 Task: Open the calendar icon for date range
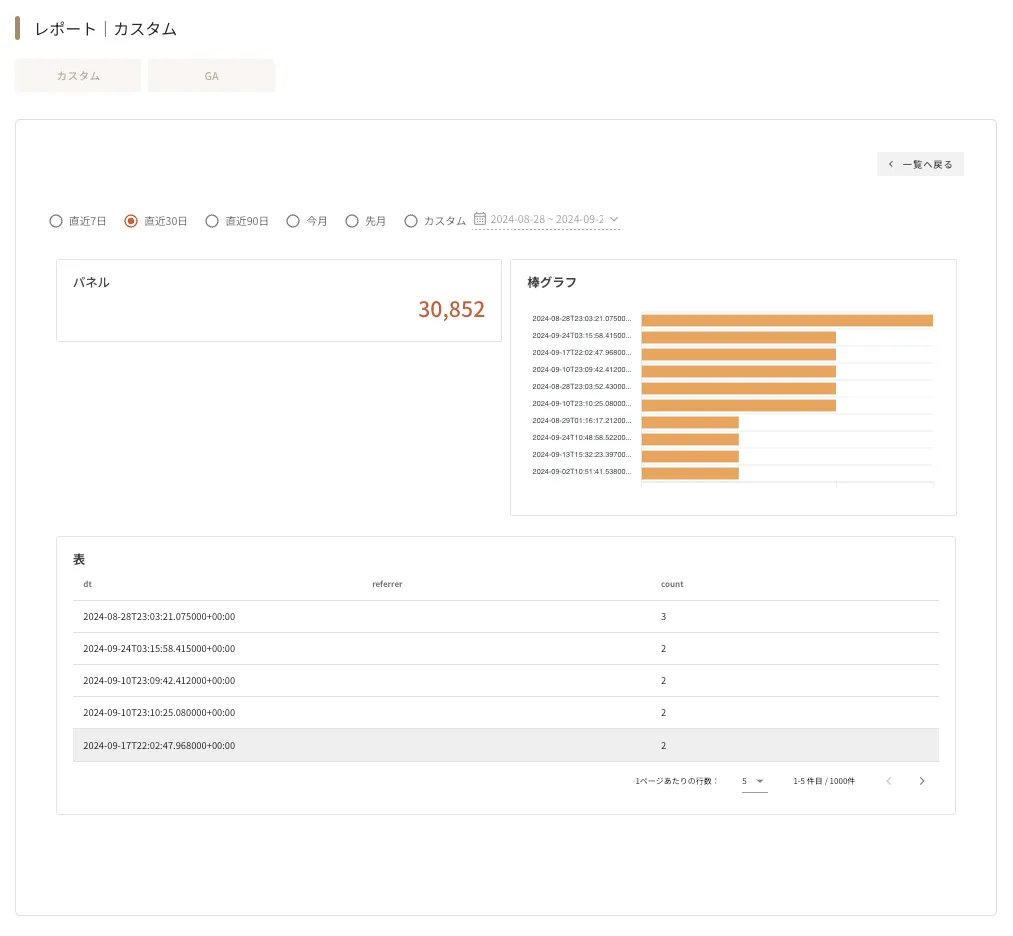pyautogui.click(x=480, y=219)
